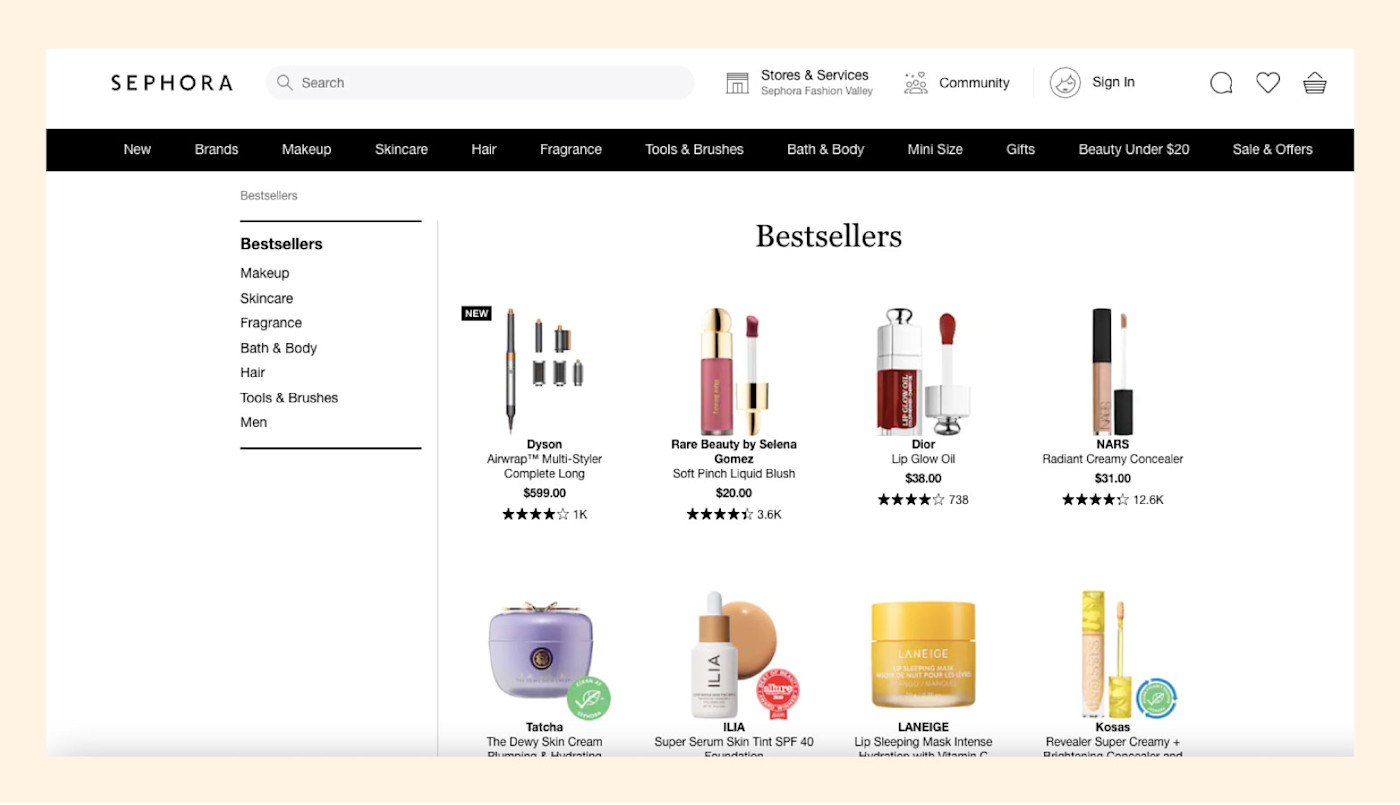Screen dimensions: 1400x805
Task: Click the Sign In avatar icon
Action: point(1065,83)
